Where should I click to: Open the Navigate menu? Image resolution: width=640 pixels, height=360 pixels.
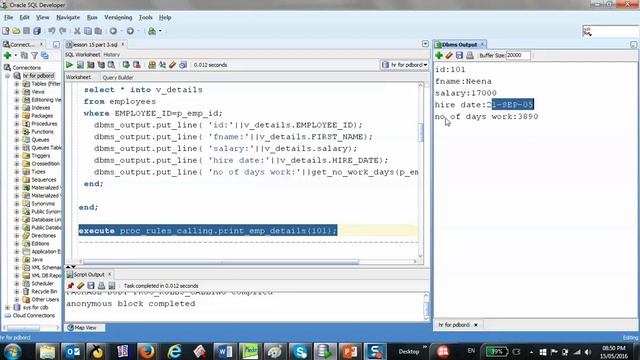pos(68,18)
